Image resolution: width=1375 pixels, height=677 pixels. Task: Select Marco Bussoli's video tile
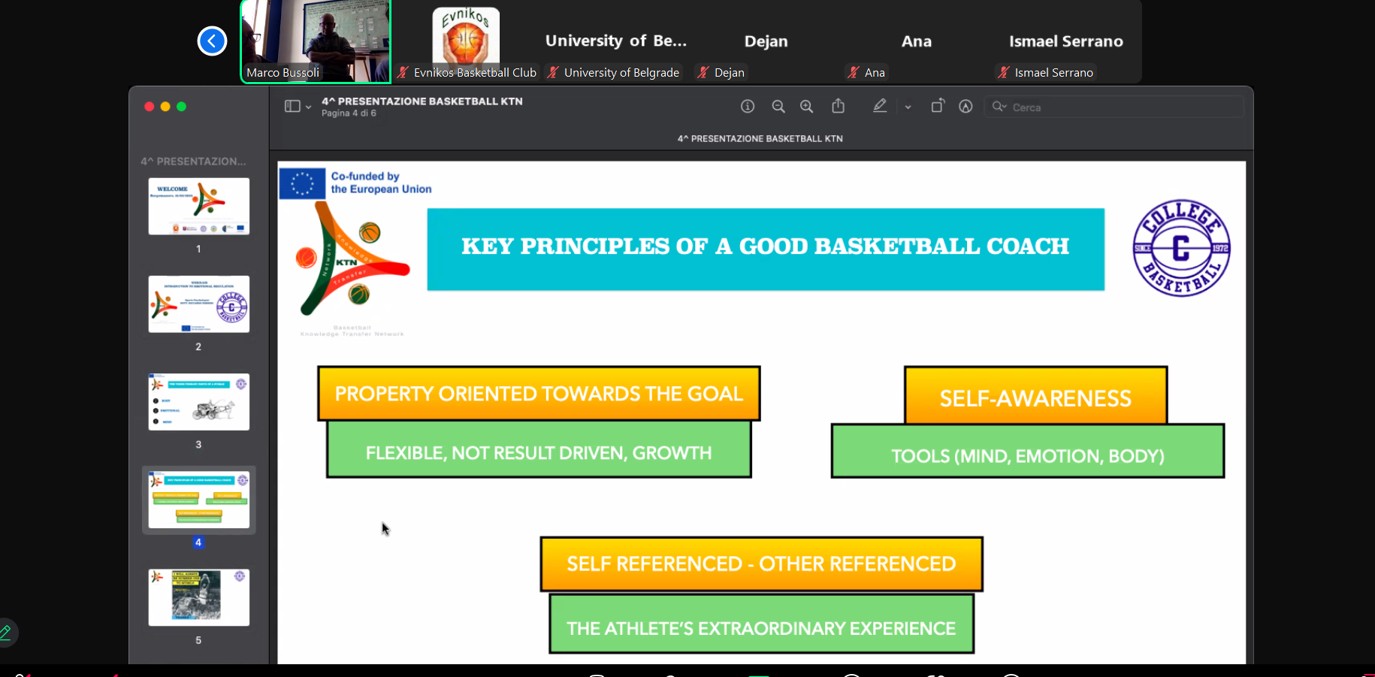[x=315, y=41]
